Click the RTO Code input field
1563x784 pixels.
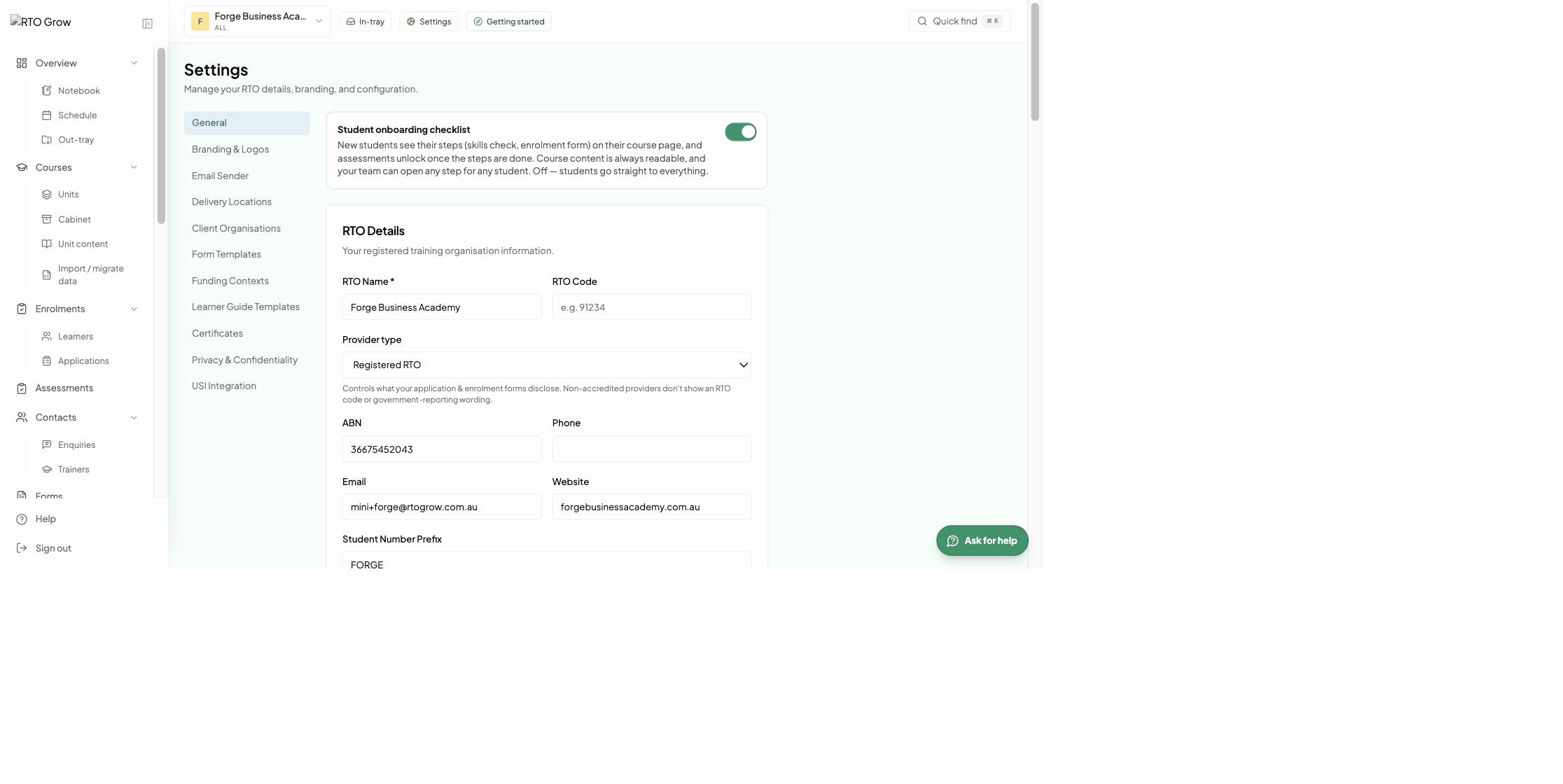[x=651, y=308]
